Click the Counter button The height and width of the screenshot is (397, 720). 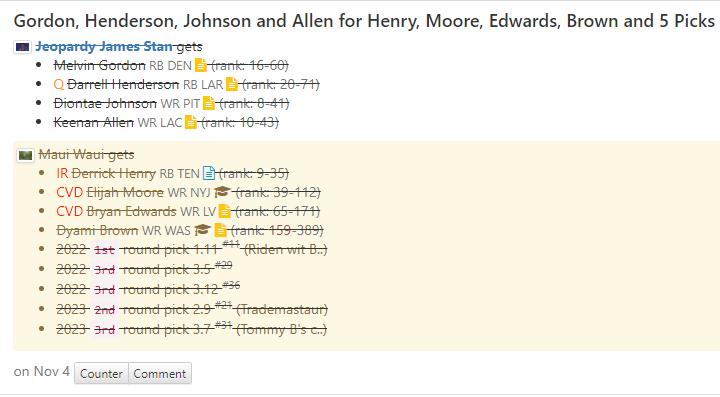coord(101,374)
